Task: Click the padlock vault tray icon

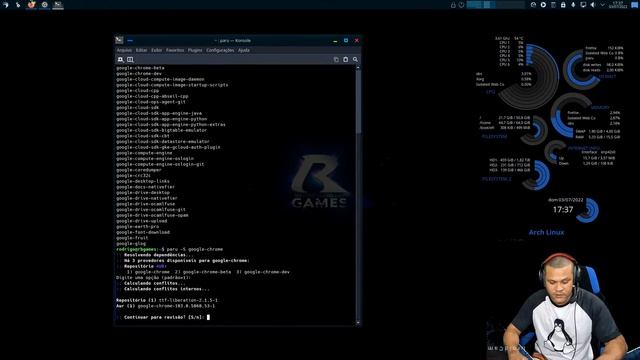Action: coord(563,5)
